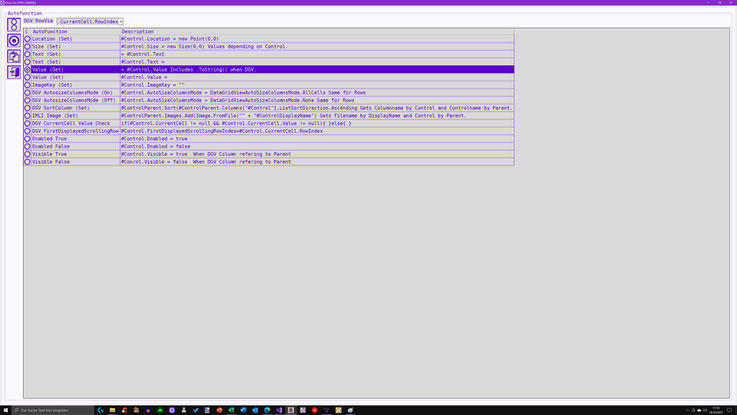The image size is (737, 415).
Task: Click the taskbar search box
Action: [53, 410]
